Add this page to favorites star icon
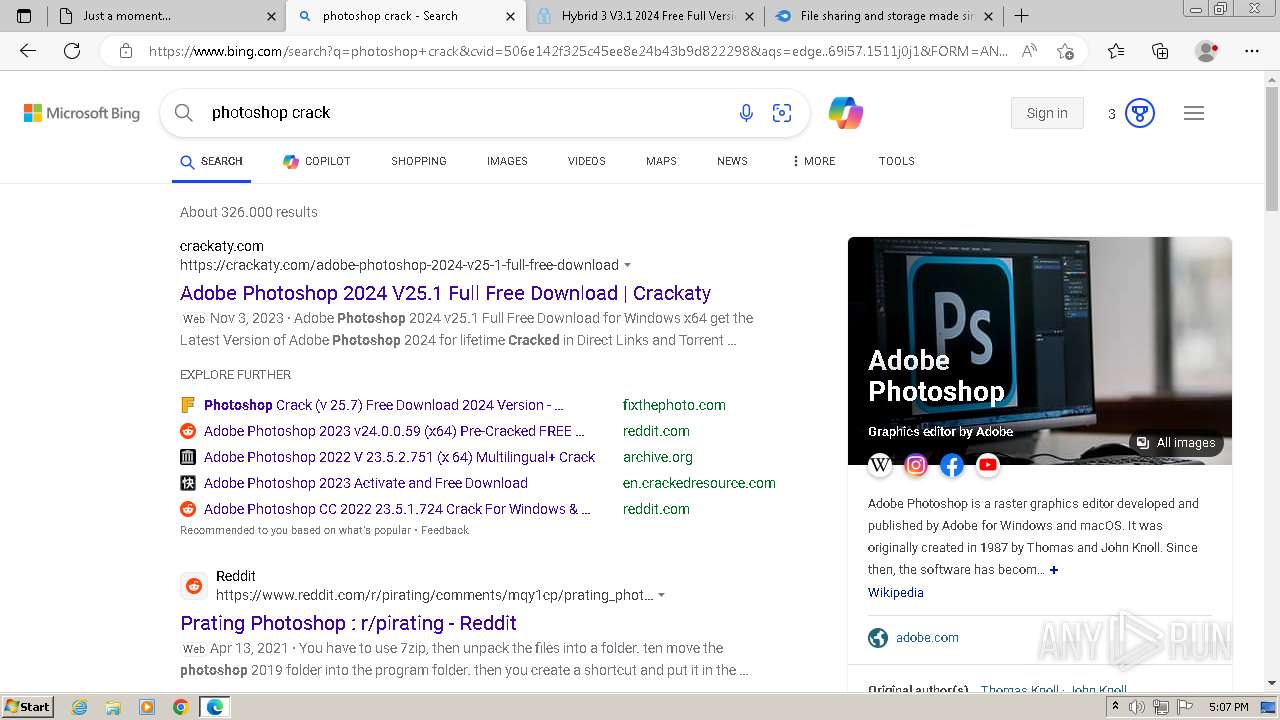 click(x=1066, y=51)
